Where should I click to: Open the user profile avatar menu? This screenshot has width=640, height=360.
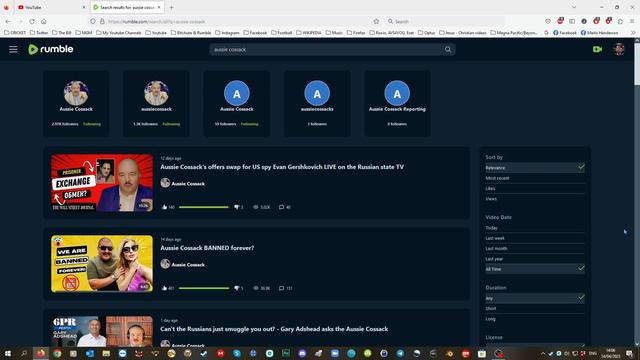pyautogui.click(x=619, y=49)
